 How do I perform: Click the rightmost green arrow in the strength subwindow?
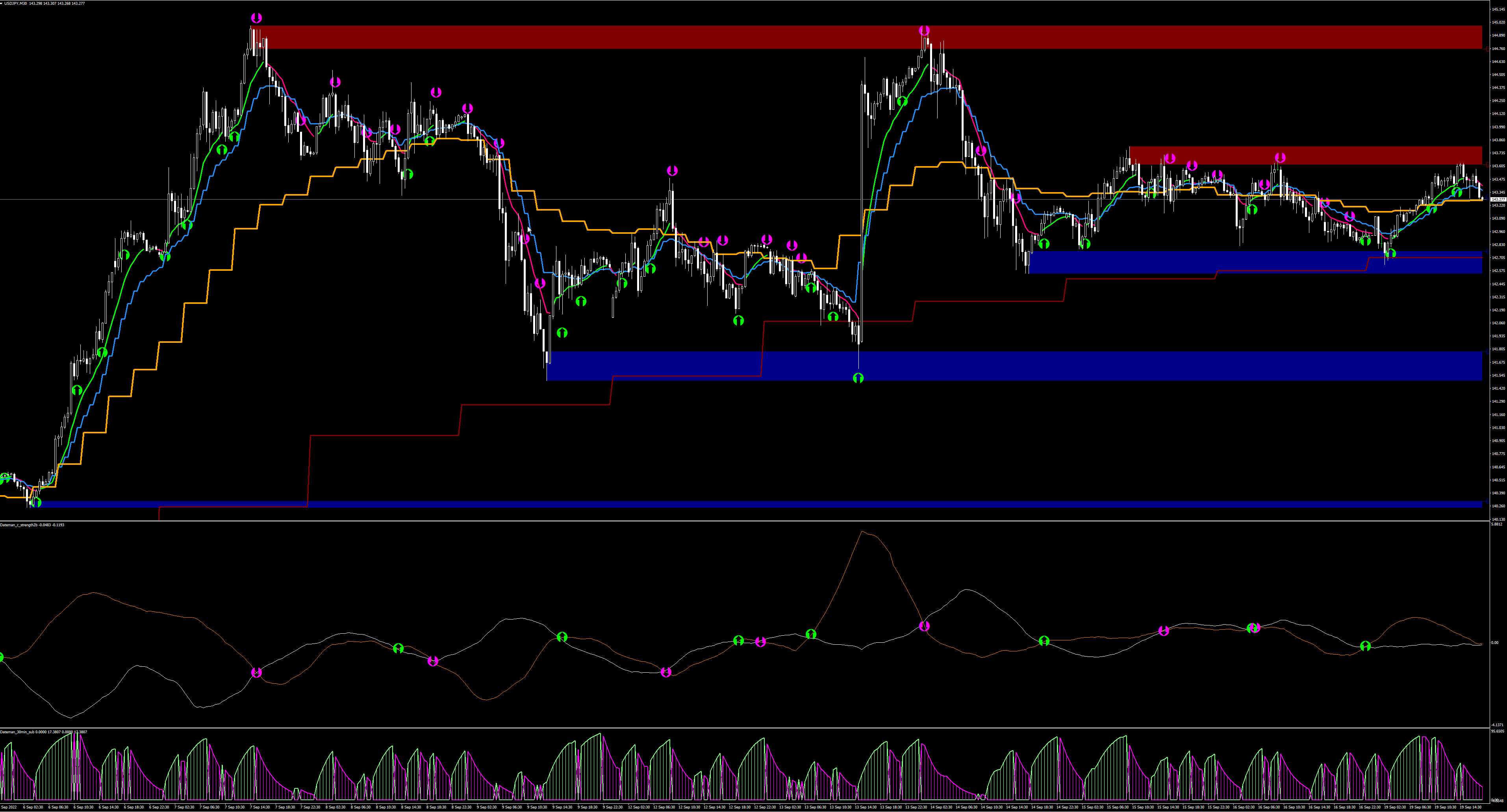(x=1365, y=646)
